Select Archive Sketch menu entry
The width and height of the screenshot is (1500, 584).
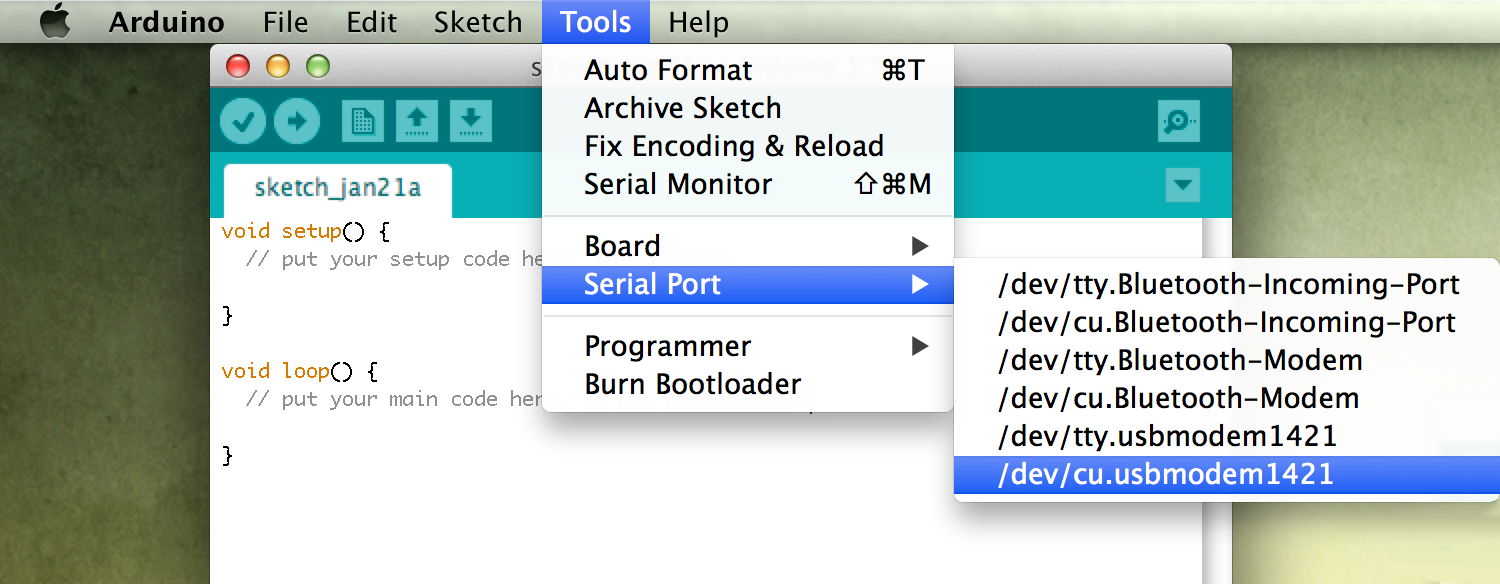coord(748,108)
